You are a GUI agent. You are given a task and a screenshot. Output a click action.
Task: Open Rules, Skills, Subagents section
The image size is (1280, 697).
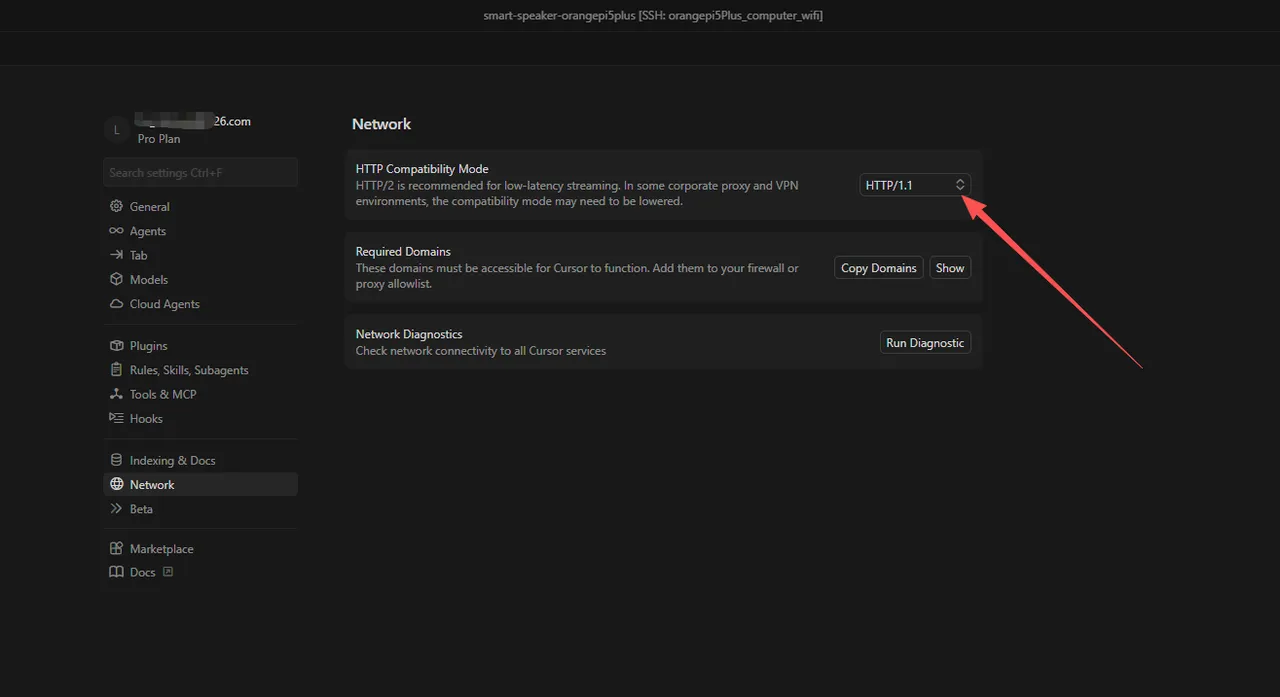(200, 370)
